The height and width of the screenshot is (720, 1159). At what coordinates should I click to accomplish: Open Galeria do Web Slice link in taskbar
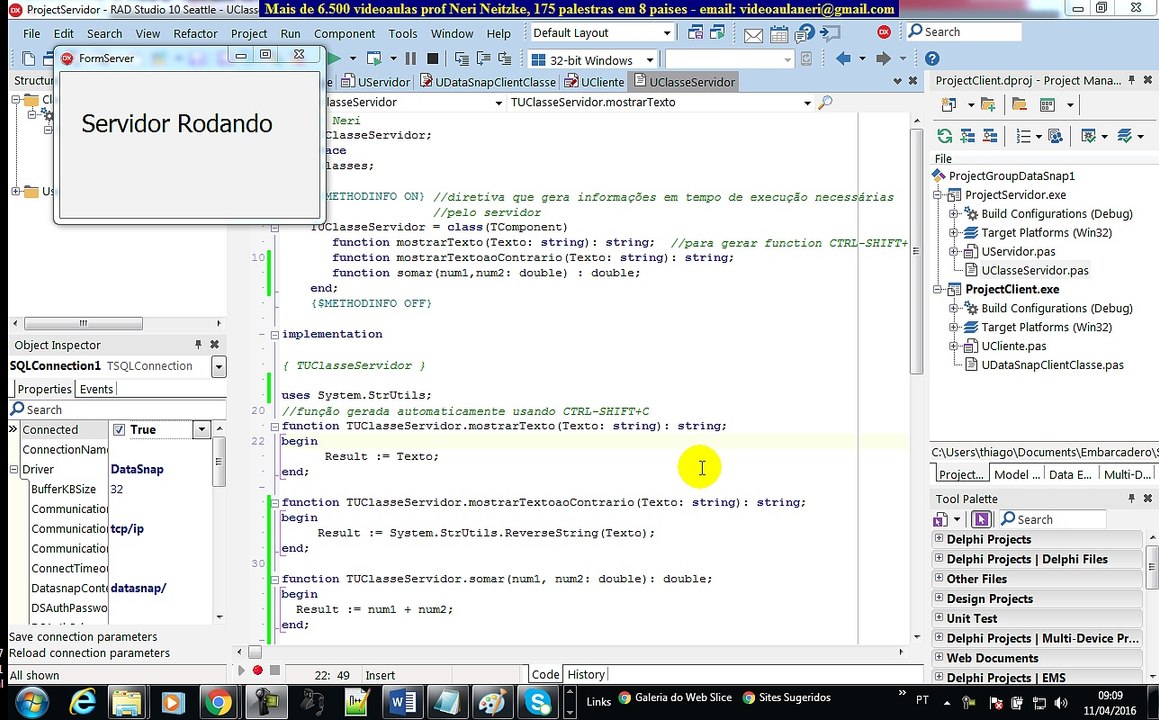676,697
